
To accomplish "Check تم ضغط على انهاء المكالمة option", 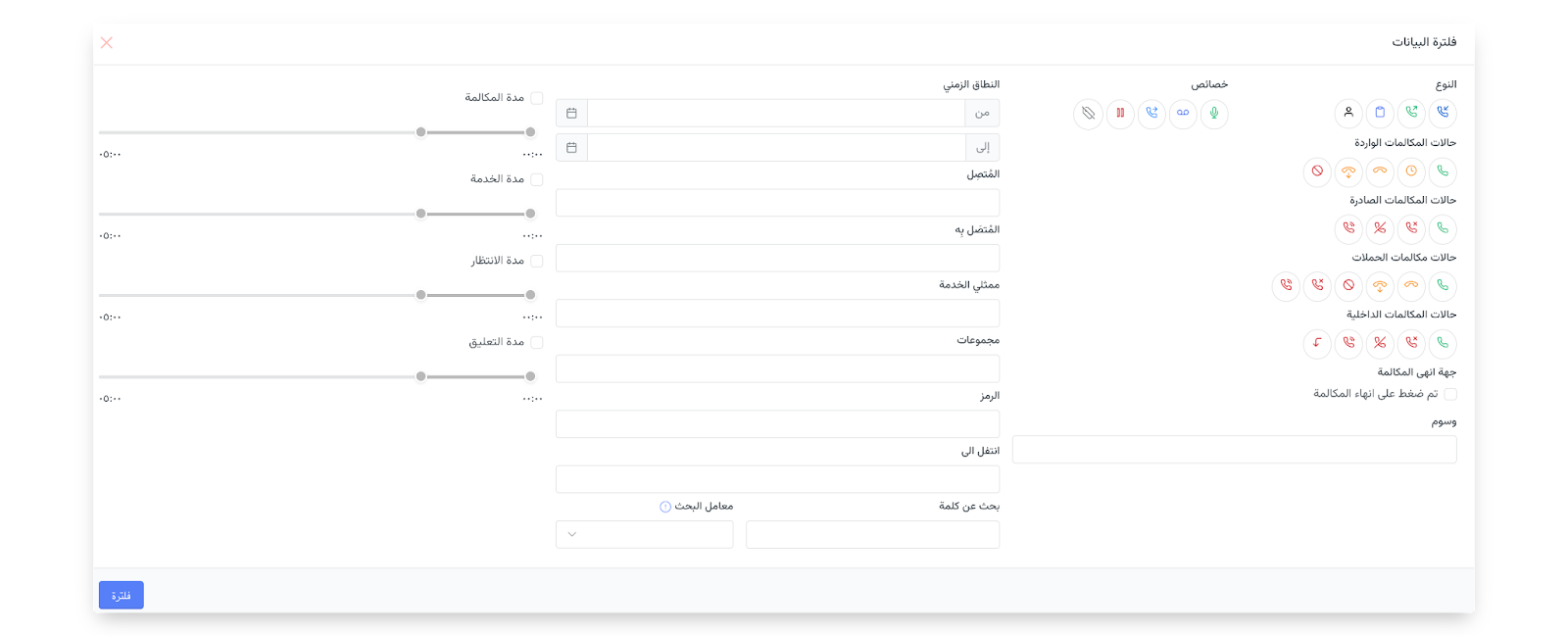I will point(1450,394).
